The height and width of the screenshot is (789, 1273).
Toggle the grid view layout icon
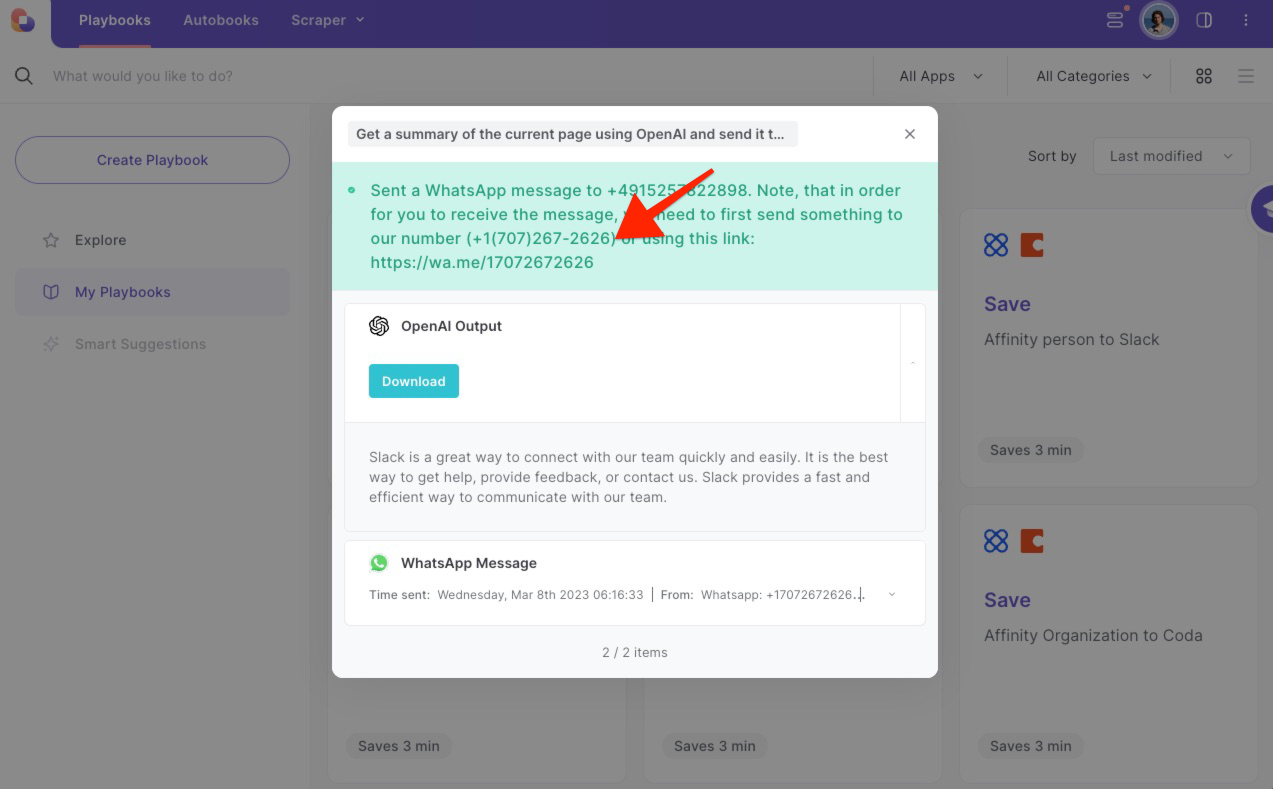[1203, 75]
